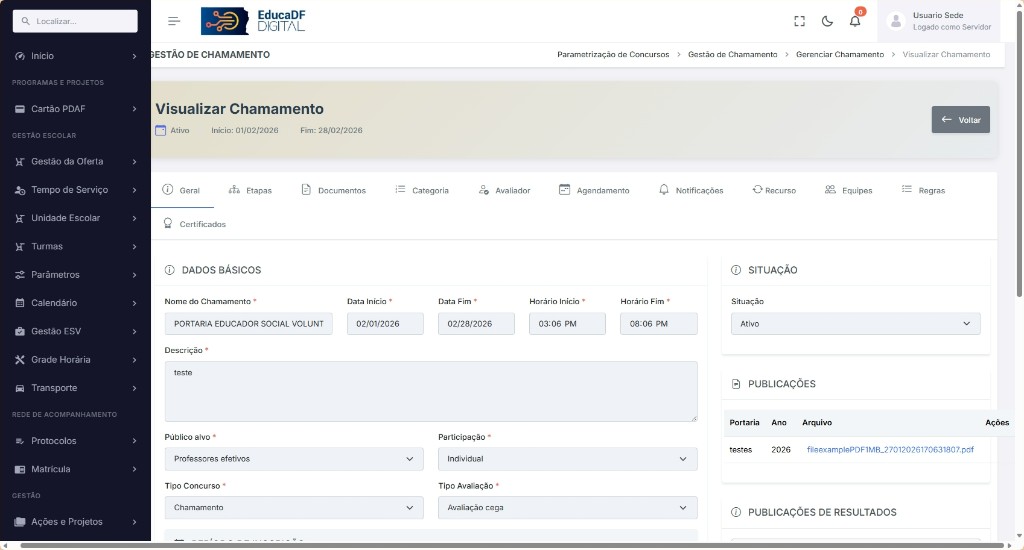Click the Gestão ESV briefcase icon

(x=20, y=331)
